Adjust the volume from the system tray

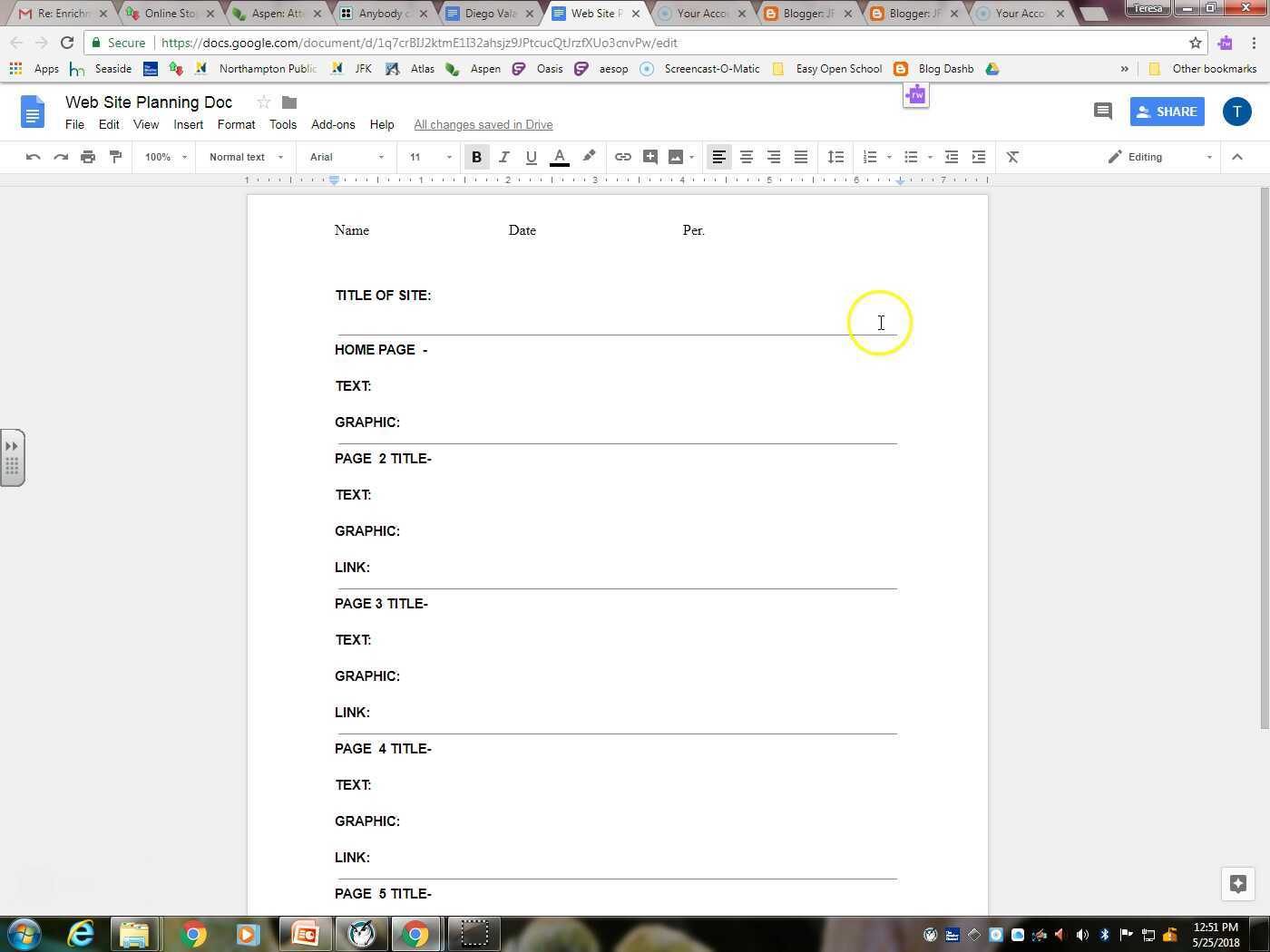pos(1082,935)
